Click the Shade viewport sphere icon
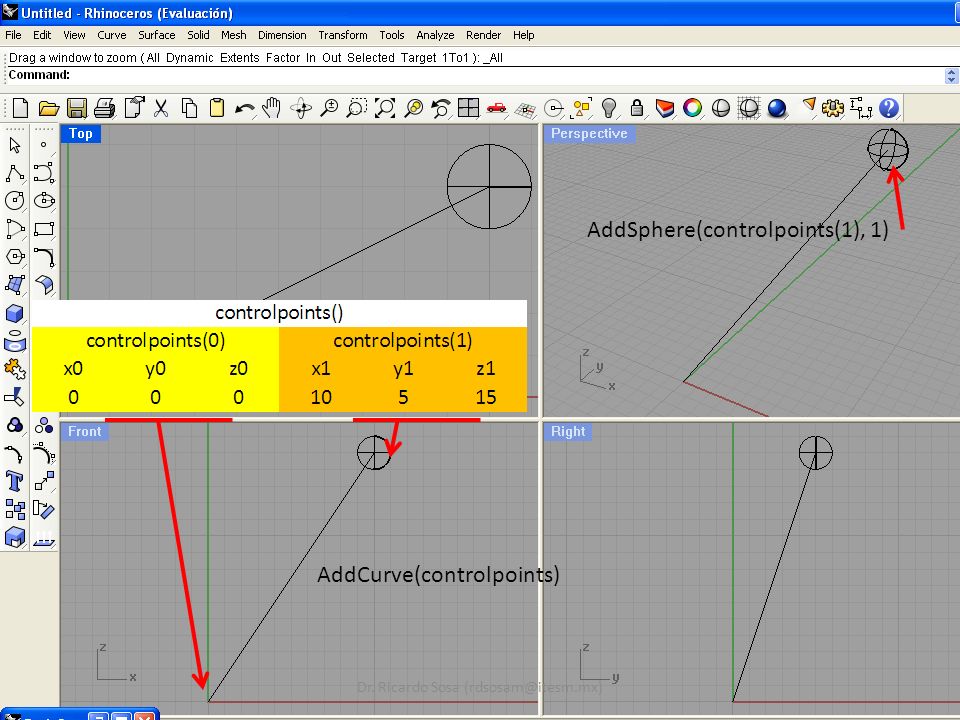The width and height of the screenshot is (960, 720). 721,108
